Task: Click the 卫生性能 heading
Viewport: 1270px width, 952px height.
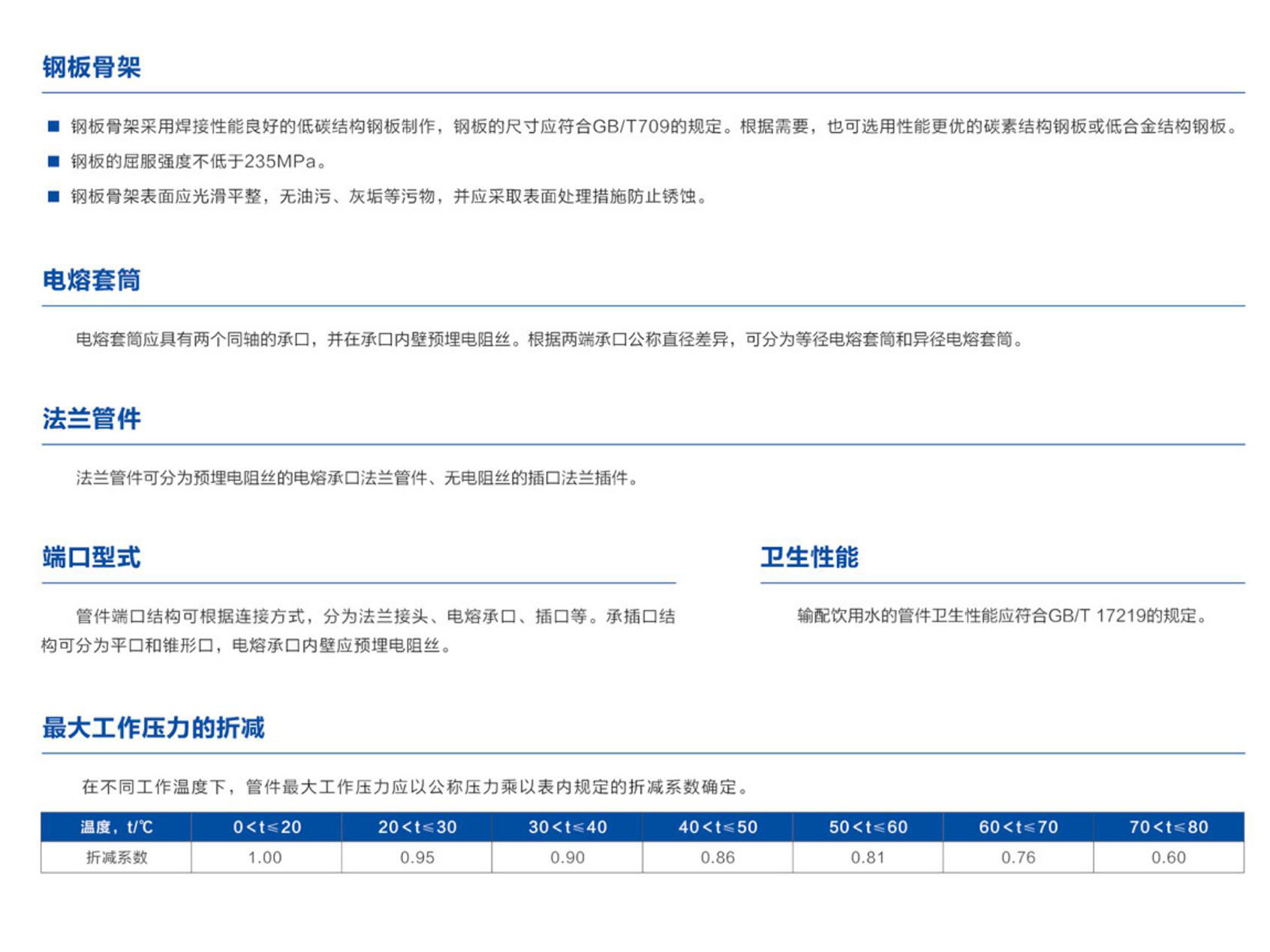Action: coord(809,557)
